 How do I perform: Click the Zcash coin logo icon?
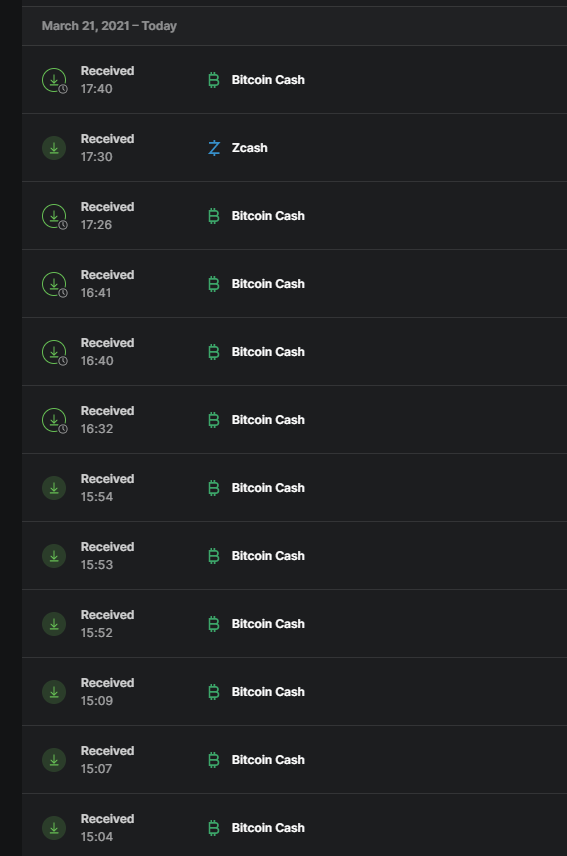214,148
